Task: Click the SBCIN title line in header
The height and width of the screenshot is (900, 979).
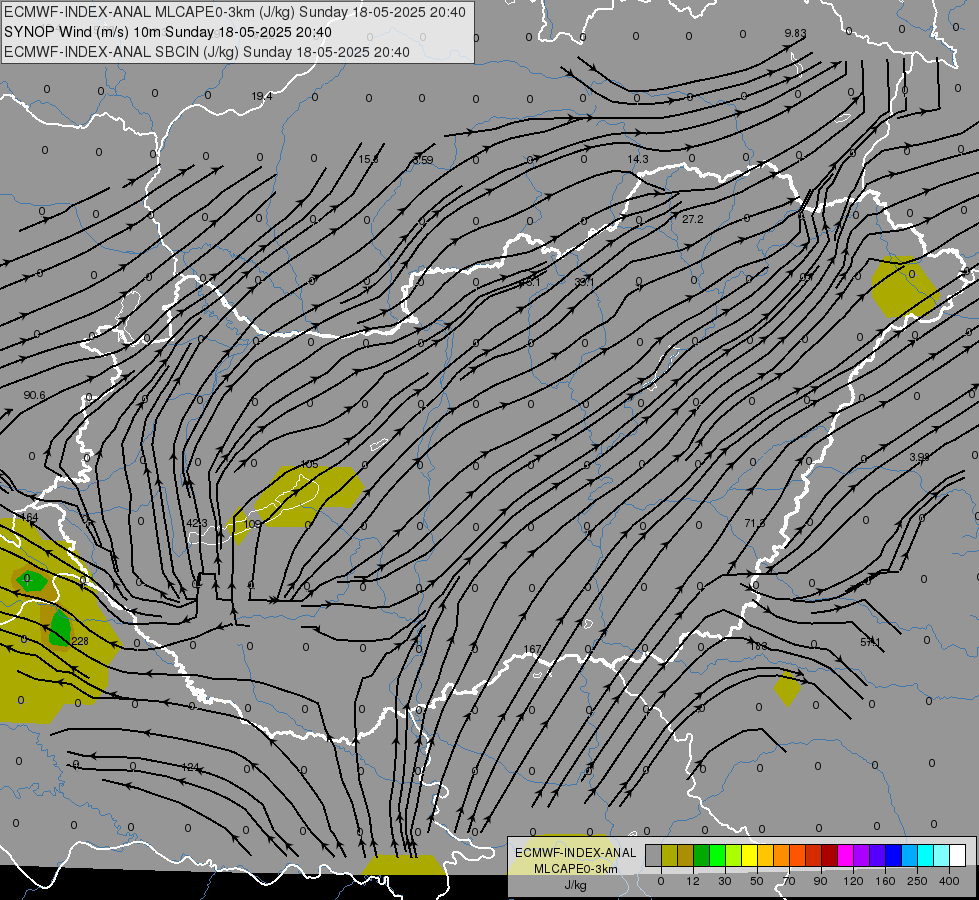Action: pos(207,52)
